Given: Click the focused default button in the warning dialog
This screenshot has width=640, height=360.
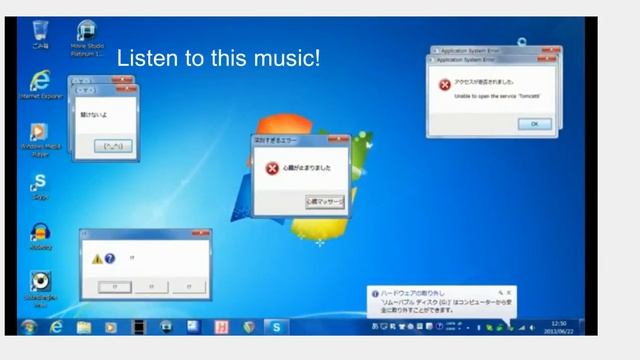Looking at the screenshot, I should 115,287.
